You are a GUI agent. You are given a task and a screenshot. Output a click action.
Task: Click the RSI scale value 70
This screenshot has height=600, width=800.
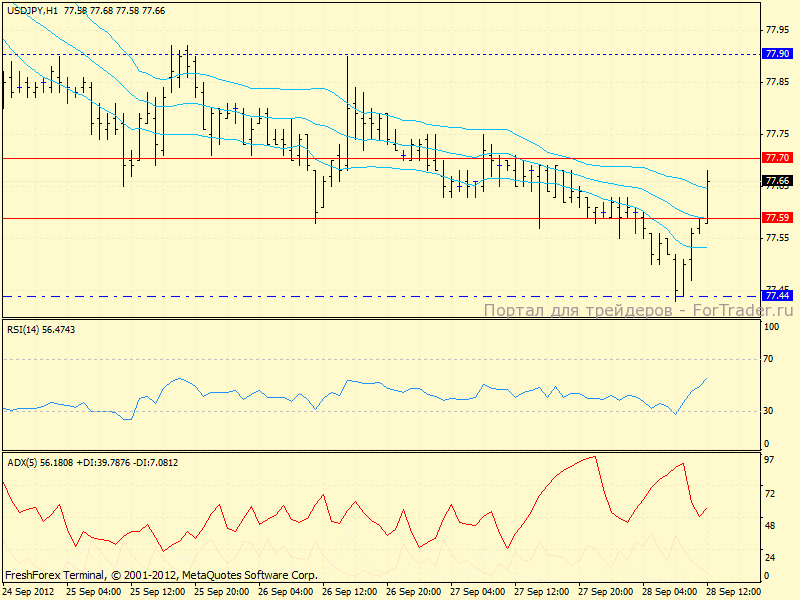pos(771,357)
